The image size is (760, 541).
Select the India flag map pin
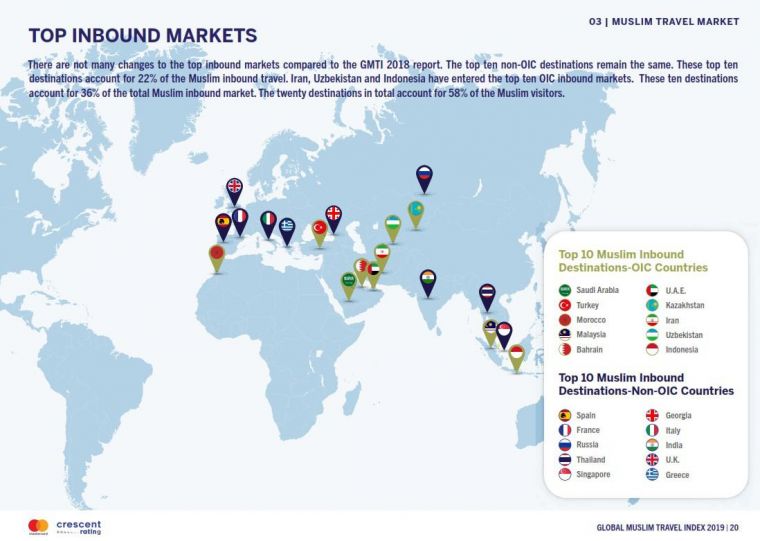(x=428, y=282)
